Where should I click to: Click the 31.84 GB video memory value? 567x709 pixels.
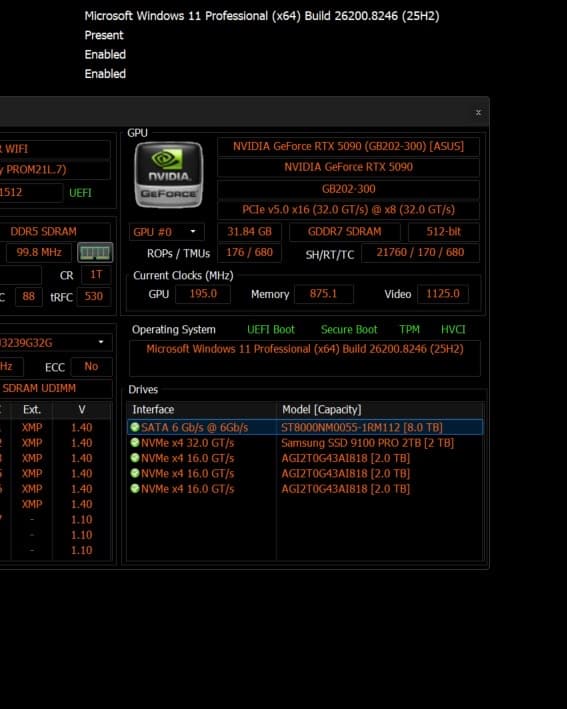point(250,232)
